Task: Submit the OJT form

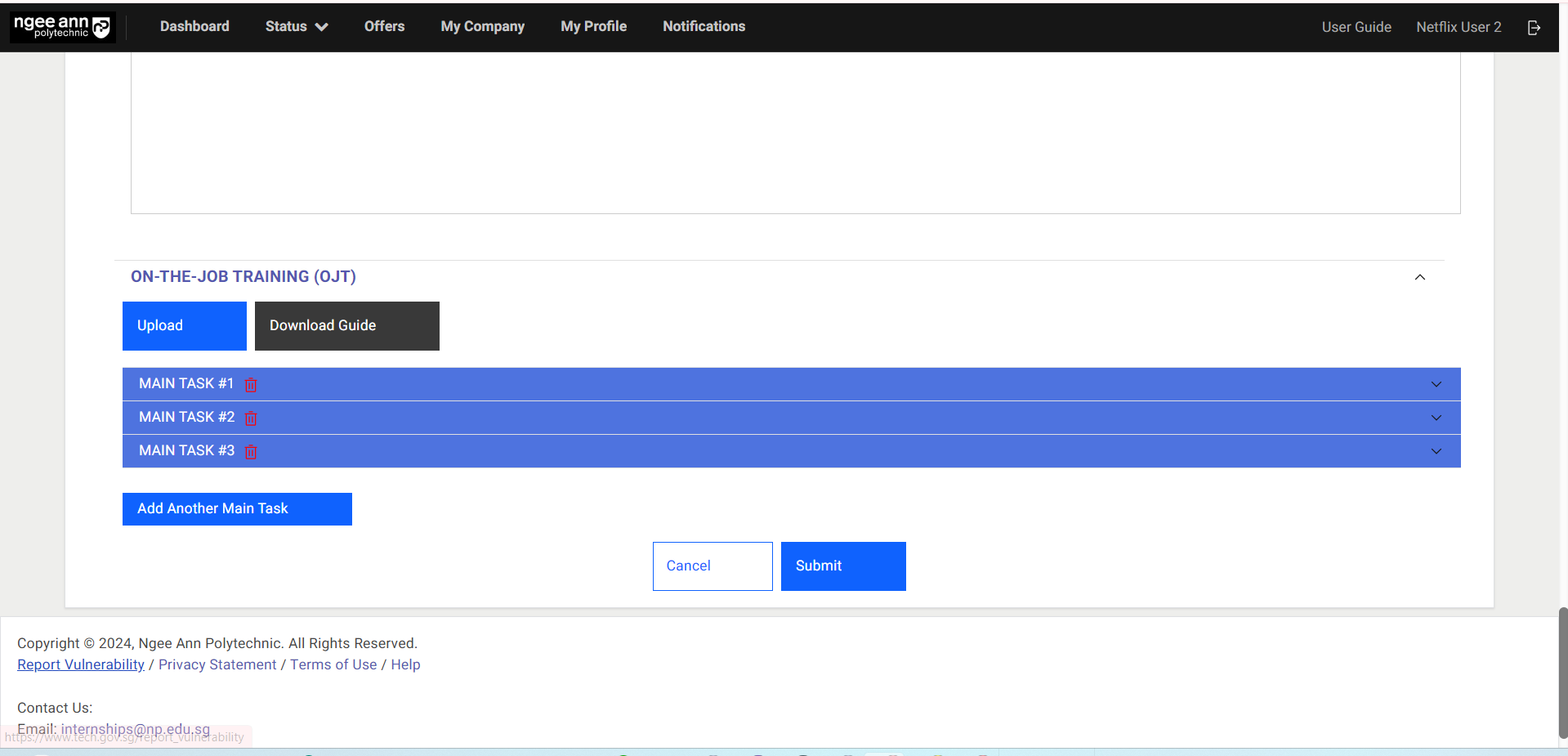Action: (x=842, y=566)
